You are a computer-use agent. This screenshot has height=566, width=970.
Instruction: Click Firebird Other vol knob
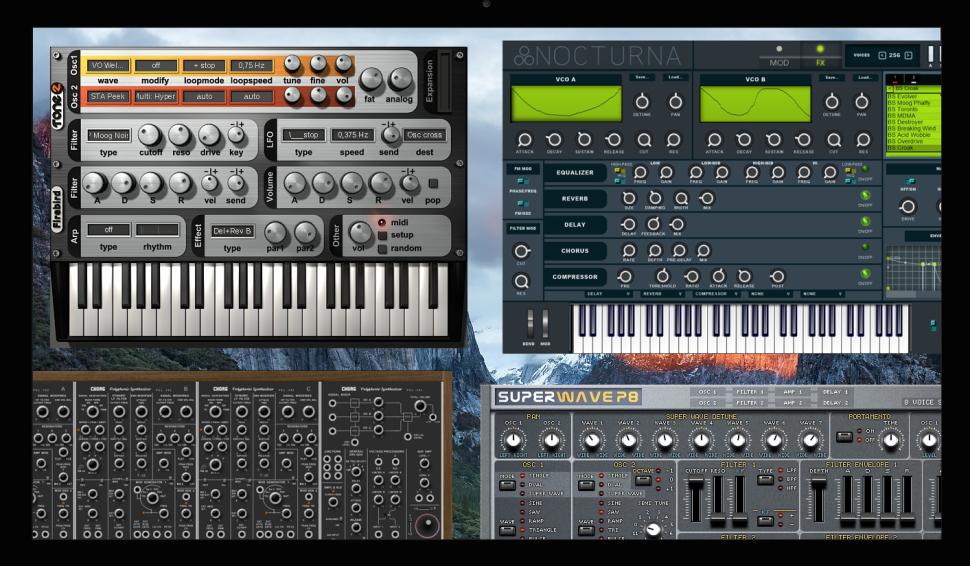[359, 233]
